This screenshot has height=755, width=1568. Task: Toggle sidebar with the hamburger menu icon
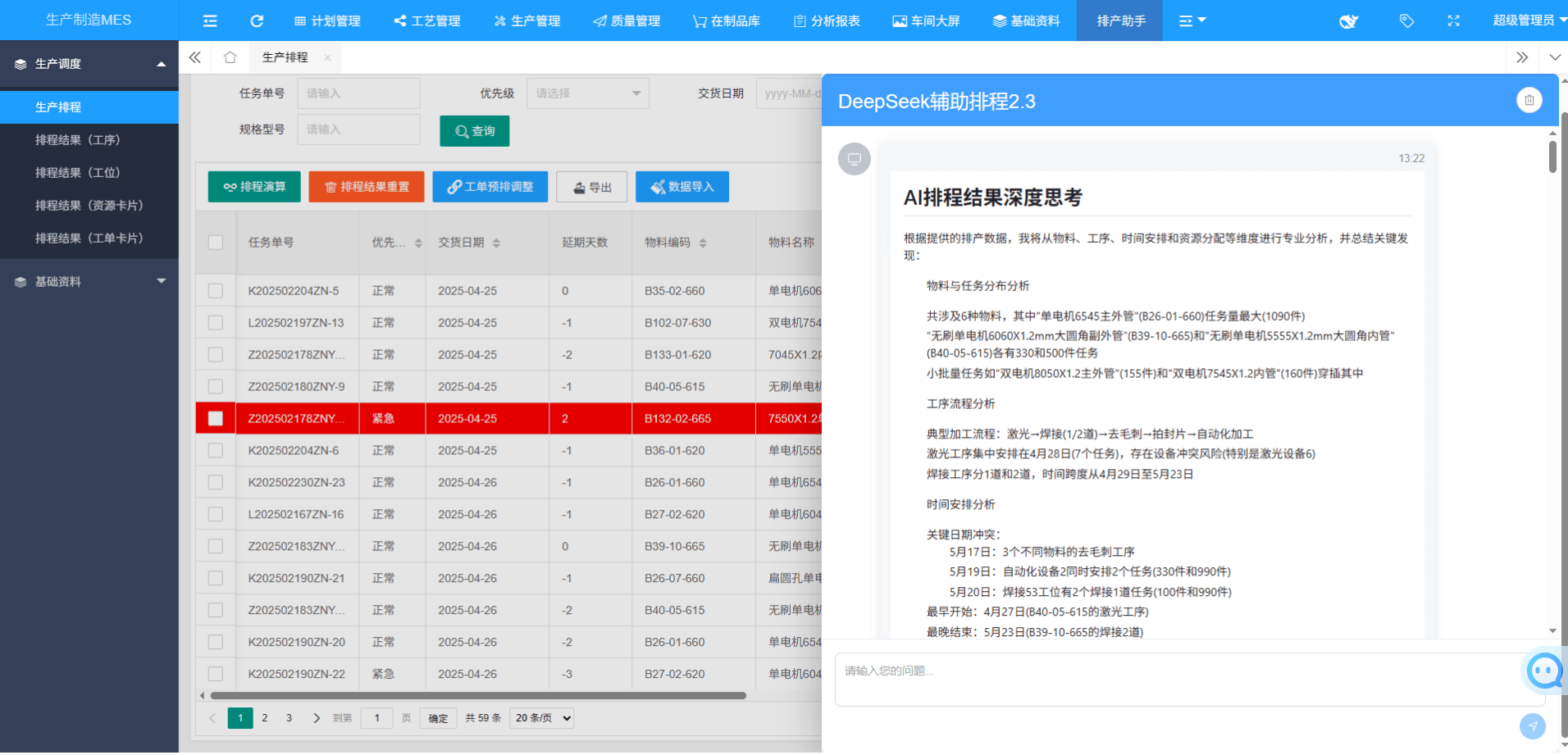tap(210, 20)
